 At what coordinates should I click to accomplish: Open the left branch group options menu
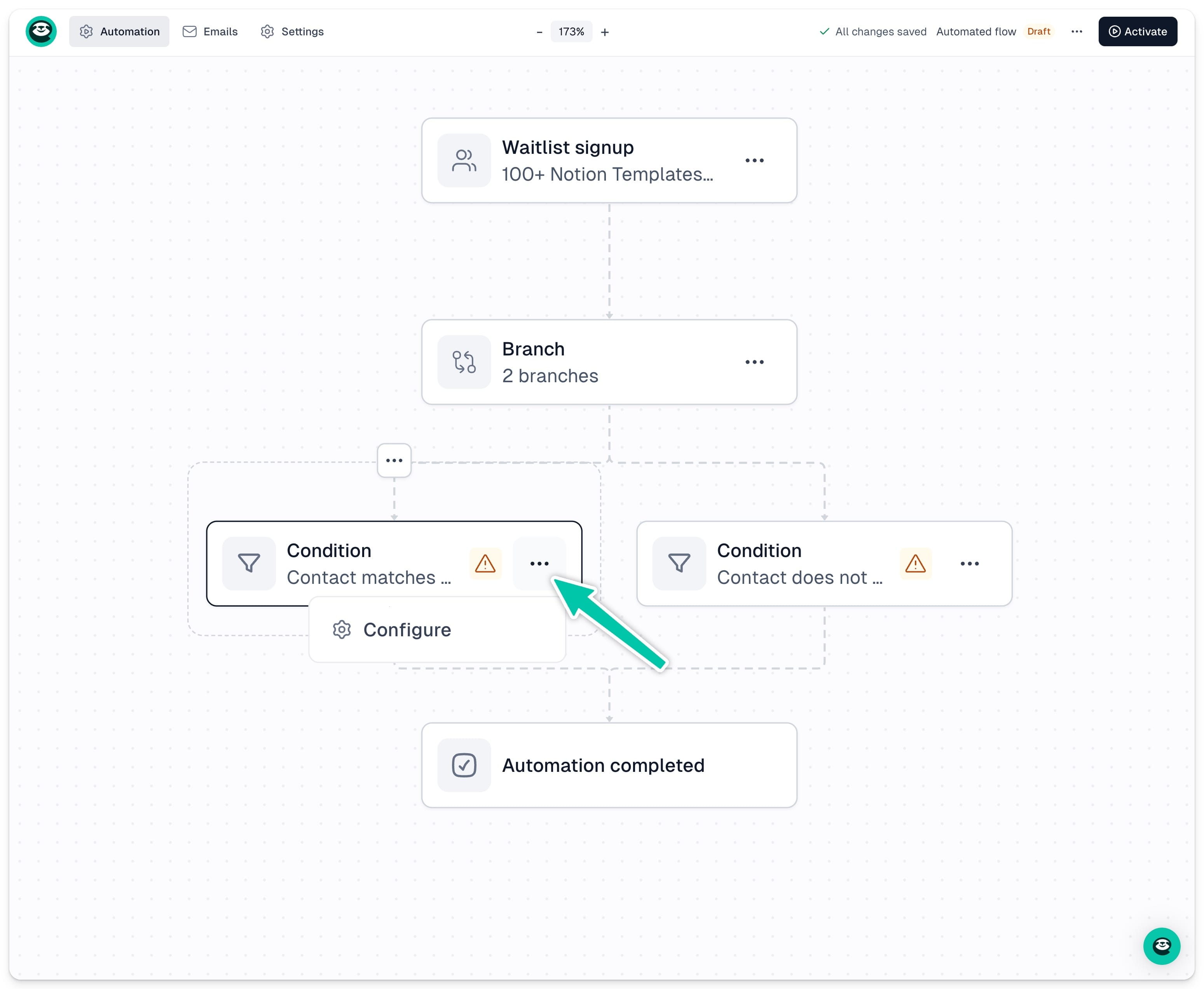pyautogui.click(x=394, y=460)
